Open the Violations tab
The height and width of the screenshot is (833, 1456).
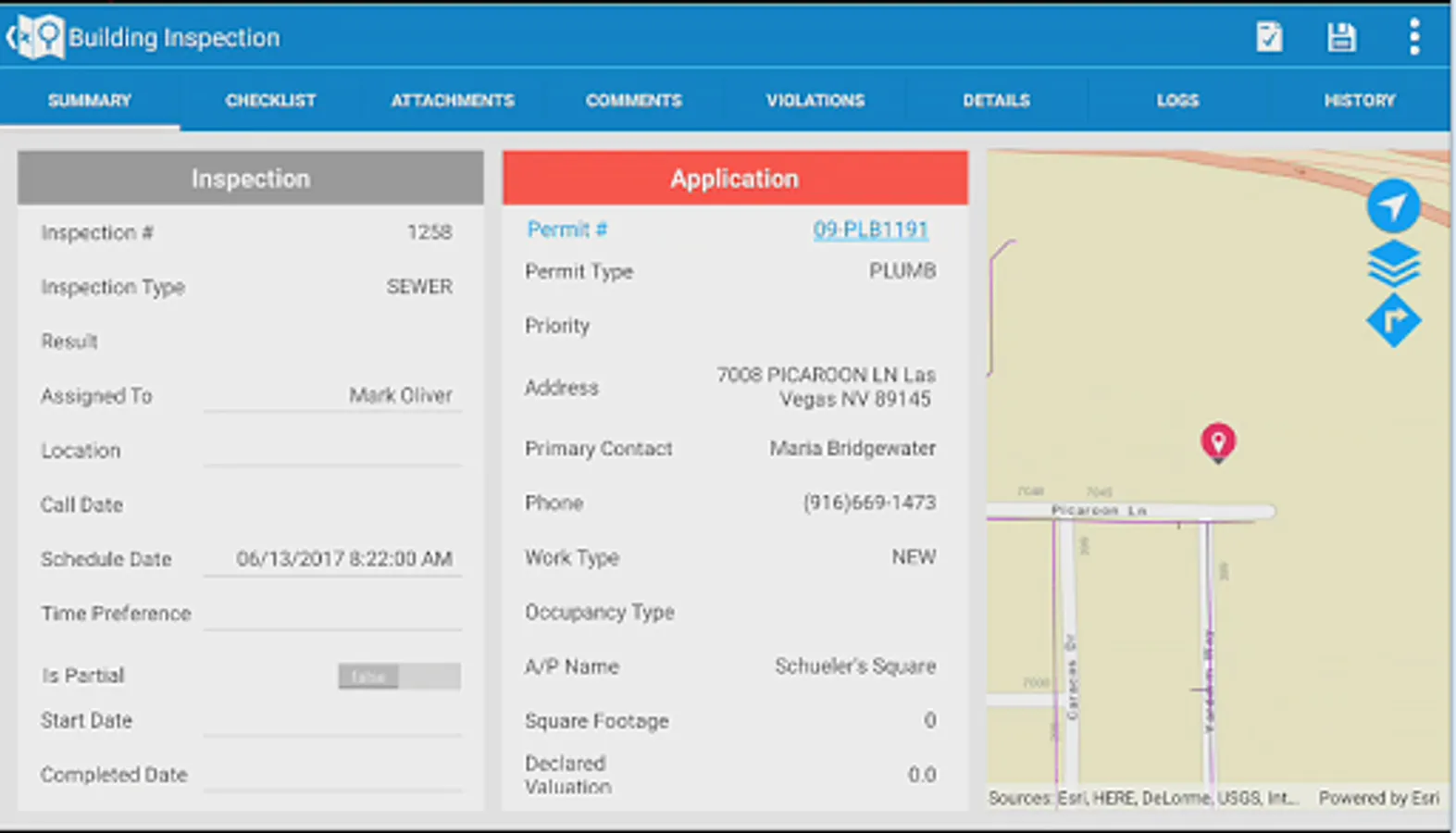tap(815, 100)
